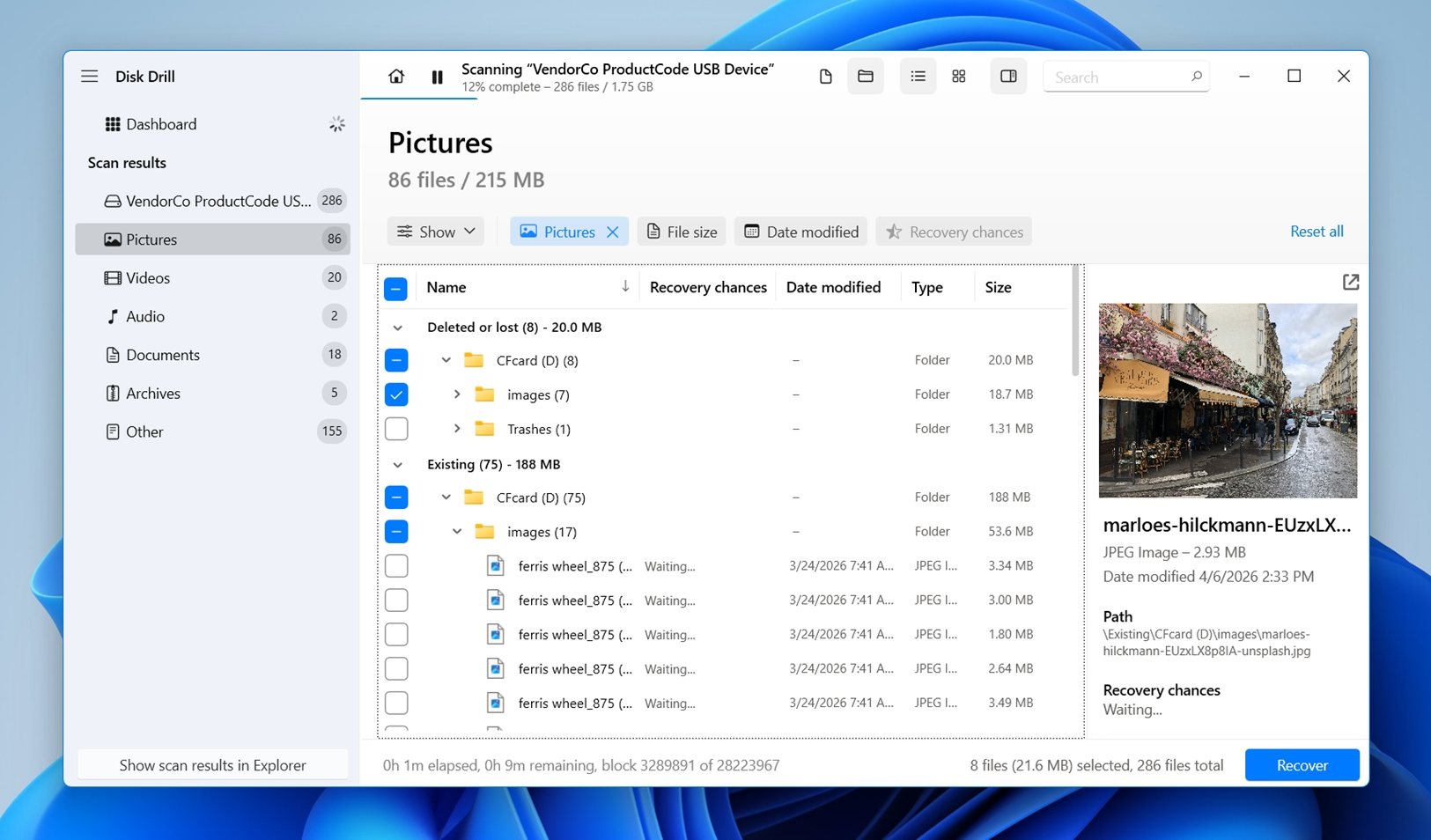Remove the Pictures filter
Screen dimensions: 1431x840
[613, 232]
